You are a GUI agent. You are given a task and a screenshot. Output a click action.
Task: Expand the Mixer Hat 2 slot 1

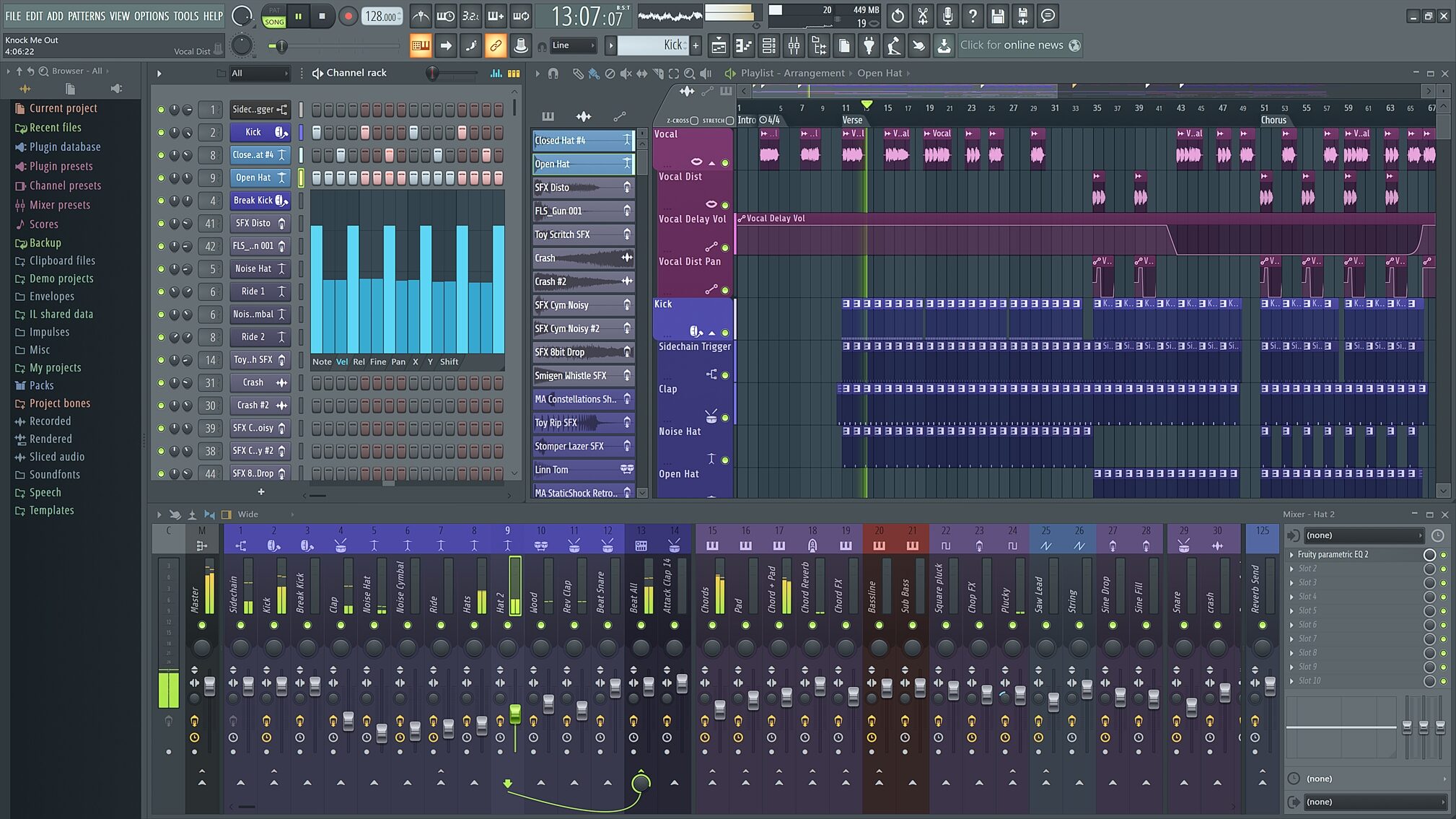tap(1291, 554)
